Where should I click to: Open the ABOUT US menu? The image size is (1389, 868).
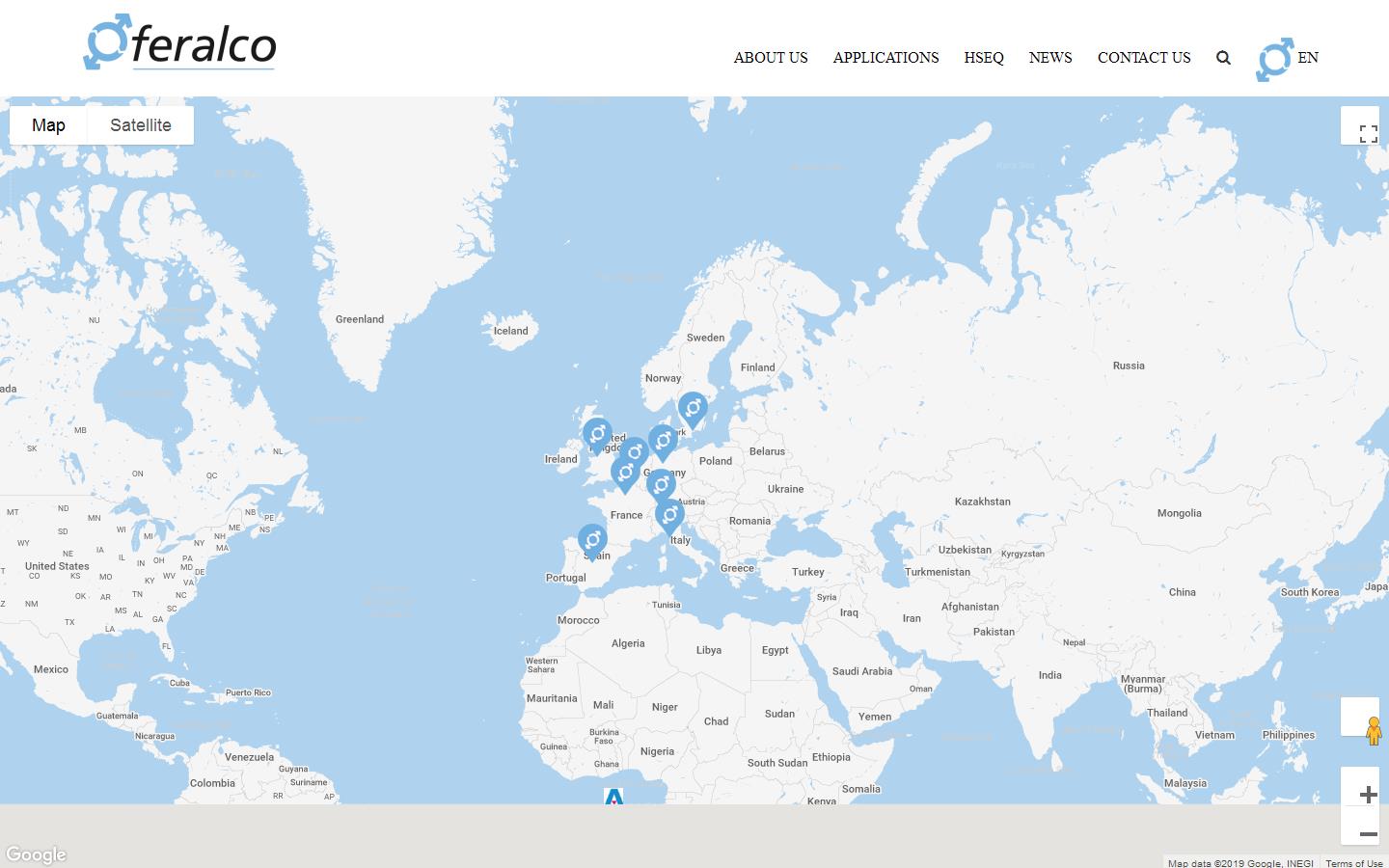tap(771, 58)
